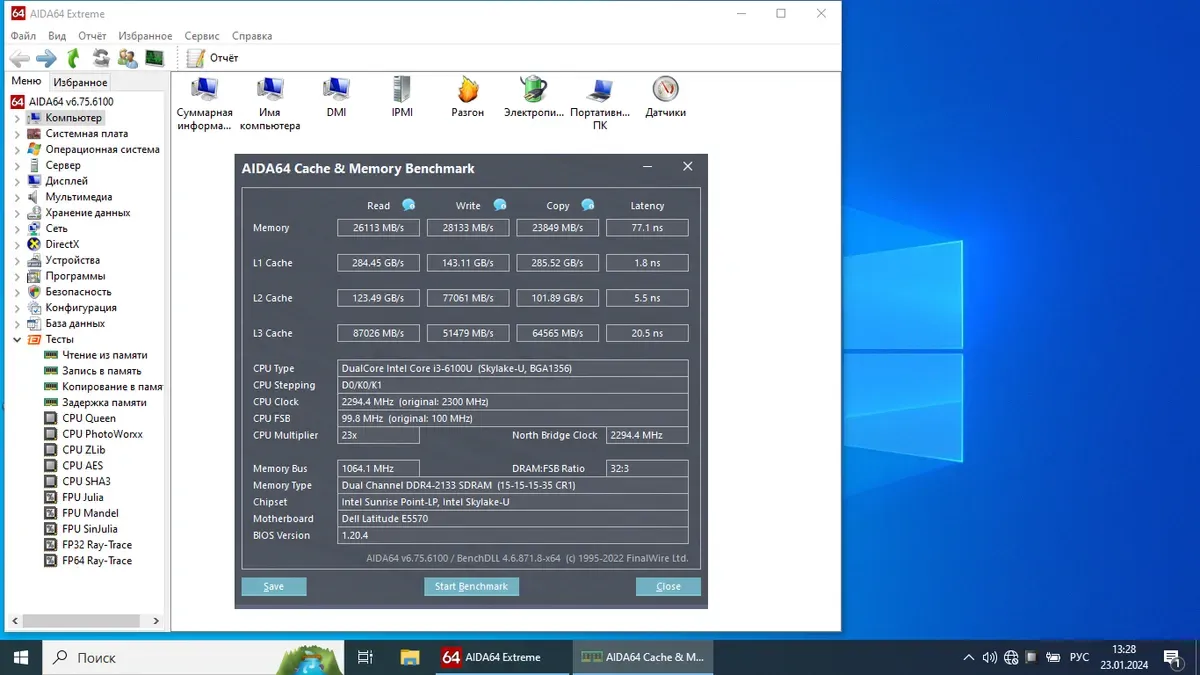1200x675 pixels.
Task: Click the IPMI server tower icon
Action: (x=402, y=90)
